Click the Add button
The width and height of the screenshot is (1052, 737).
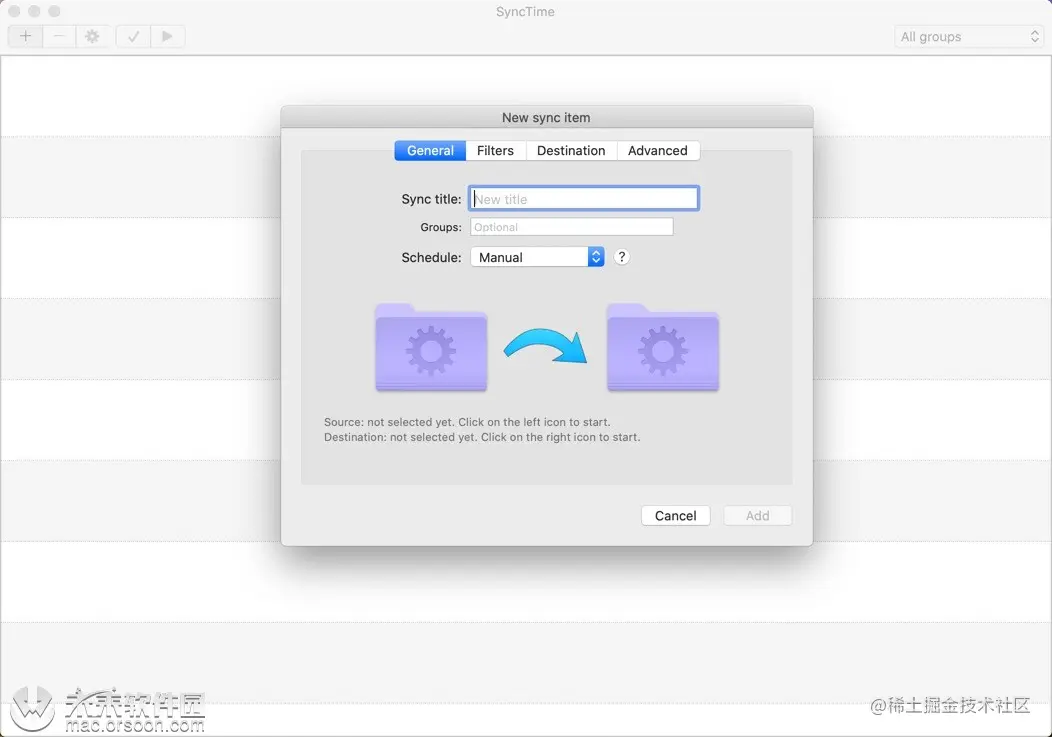(x=757, y=515)
